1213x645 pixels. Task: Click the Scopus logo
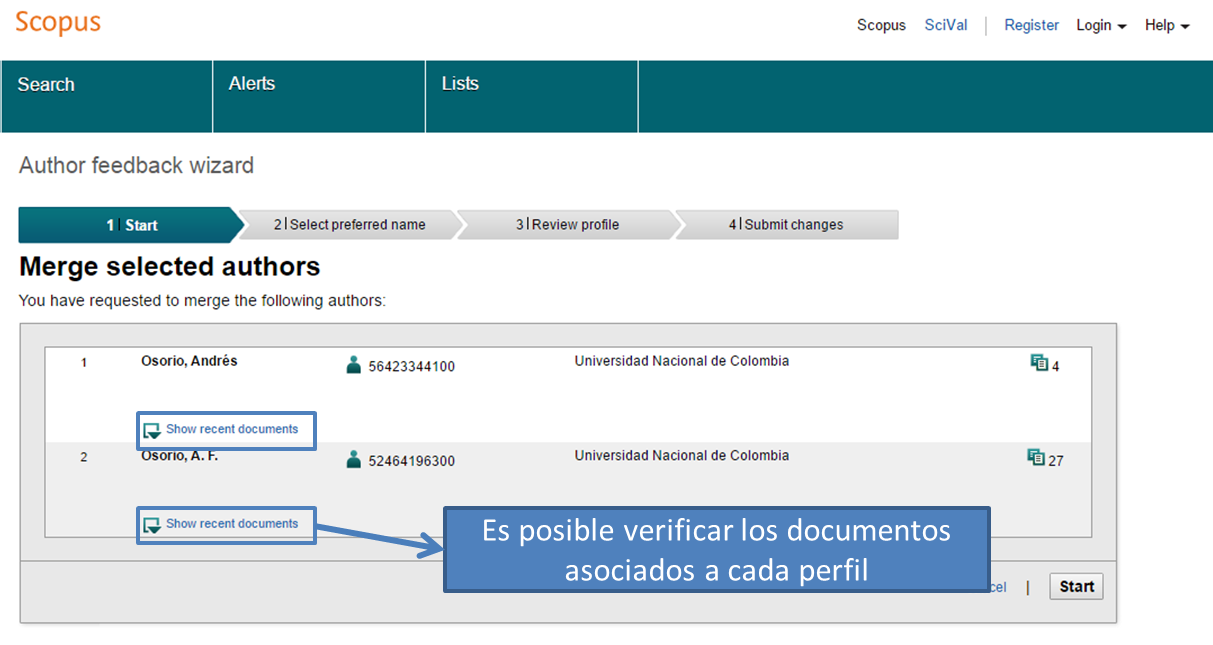(58, 22)
